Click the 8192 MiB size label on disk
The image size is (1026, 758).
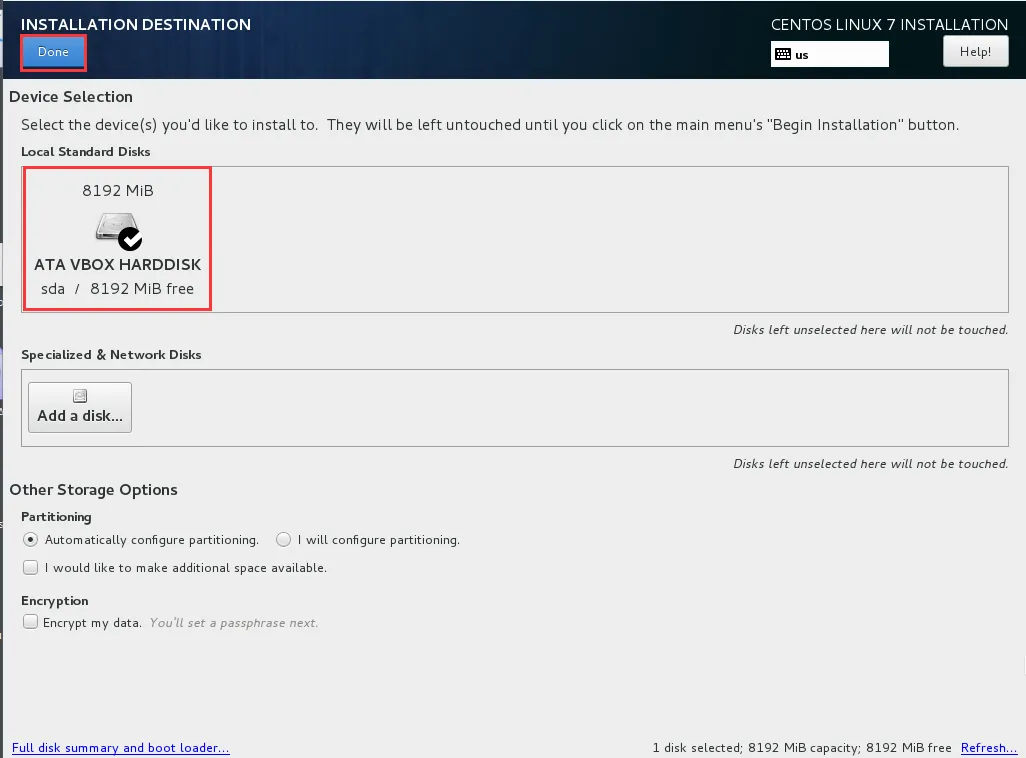118,190
